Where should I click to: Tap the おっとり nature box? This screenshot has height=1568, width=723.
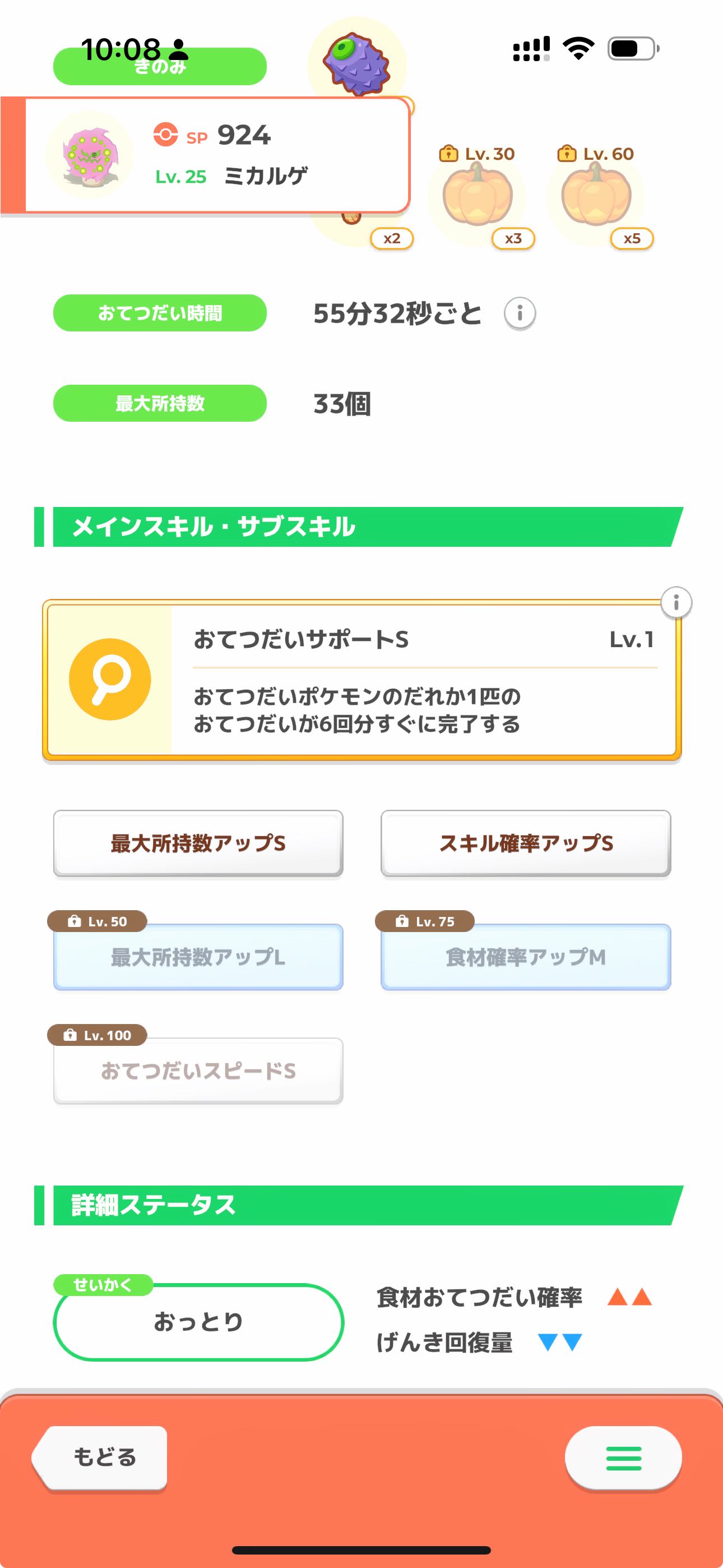point(198,1321)
